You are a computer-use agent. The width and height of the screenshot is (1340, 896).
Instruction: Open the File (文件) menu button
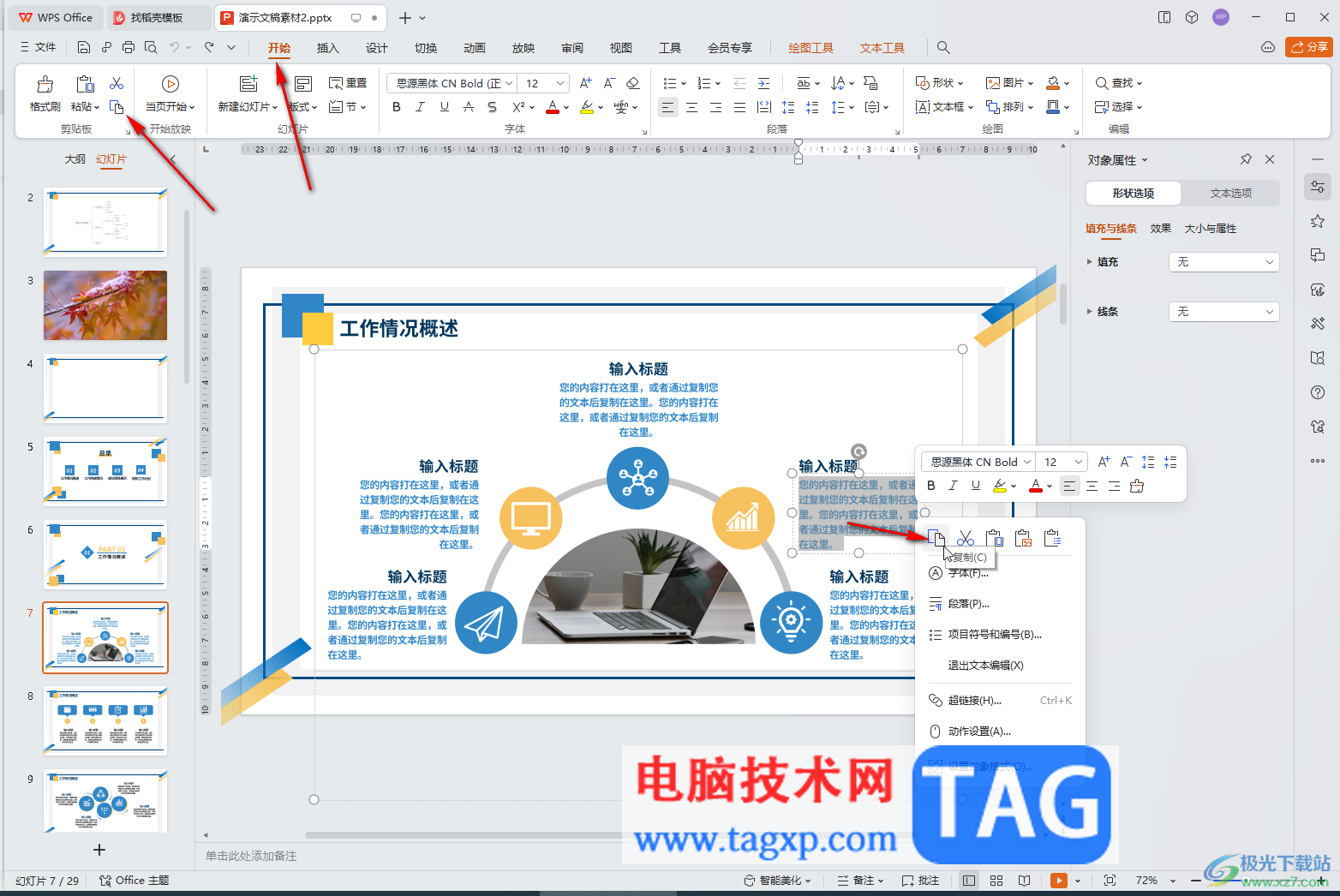tap(38, 47)
